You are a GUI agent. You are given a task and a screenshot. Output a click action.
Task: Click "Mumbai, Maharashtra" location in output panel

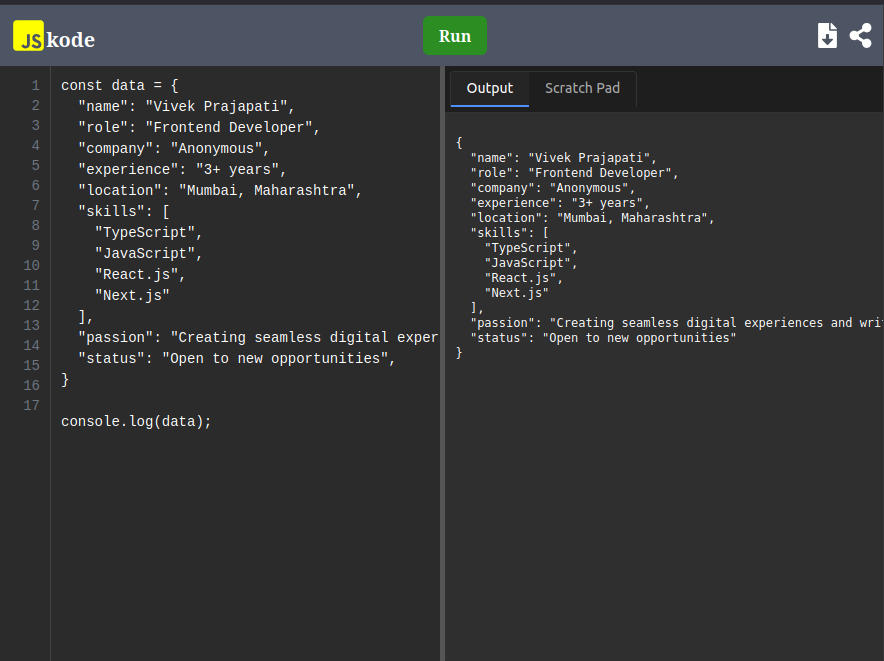pyautogui.click(x=632, y=217)
